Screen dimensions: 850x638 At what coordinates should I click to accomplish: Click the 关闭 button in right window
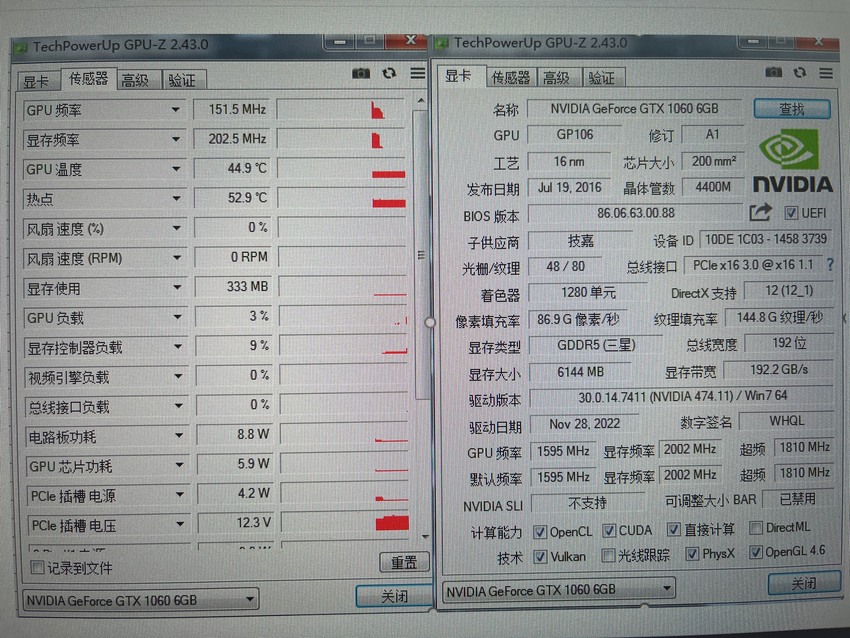[x=804, y=583]
